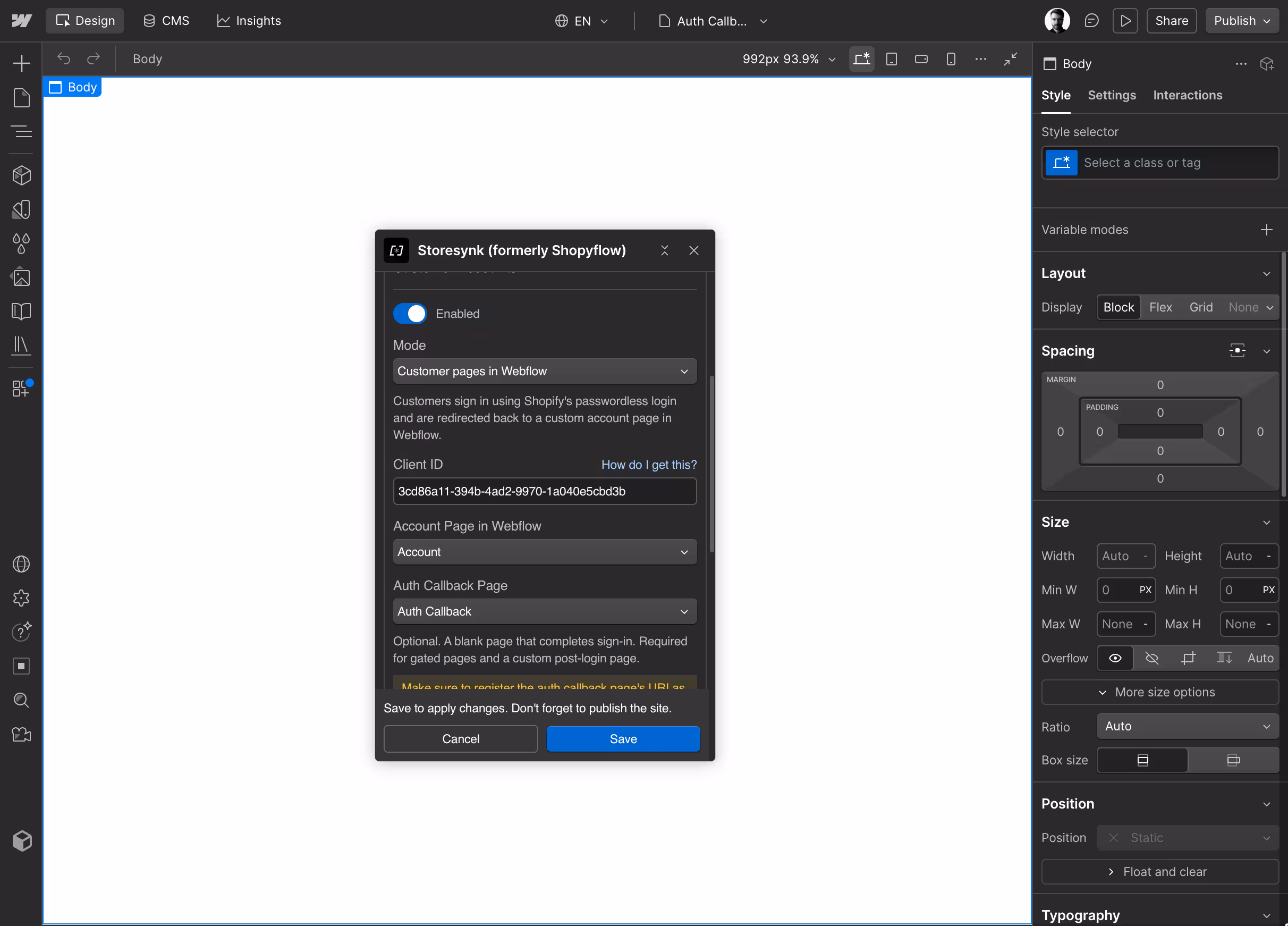The image size is (1288, 926).
Task: Set overflow to Auto
Action: point(1261,658)
